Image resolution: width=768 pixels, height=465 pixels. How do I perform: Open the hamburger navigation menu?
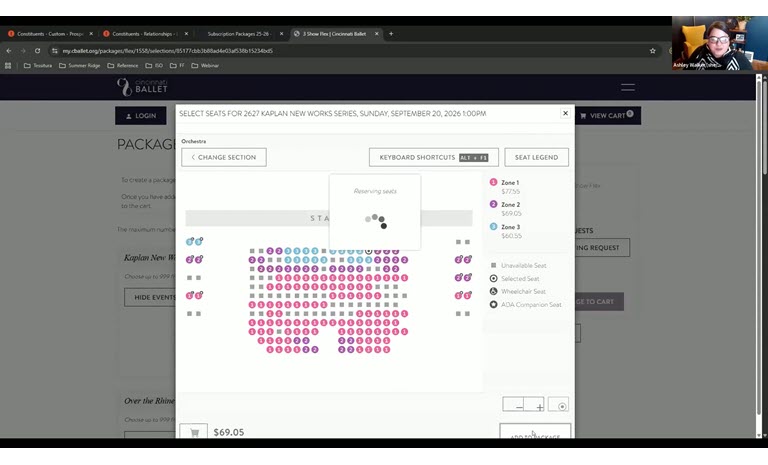point(628,87)
